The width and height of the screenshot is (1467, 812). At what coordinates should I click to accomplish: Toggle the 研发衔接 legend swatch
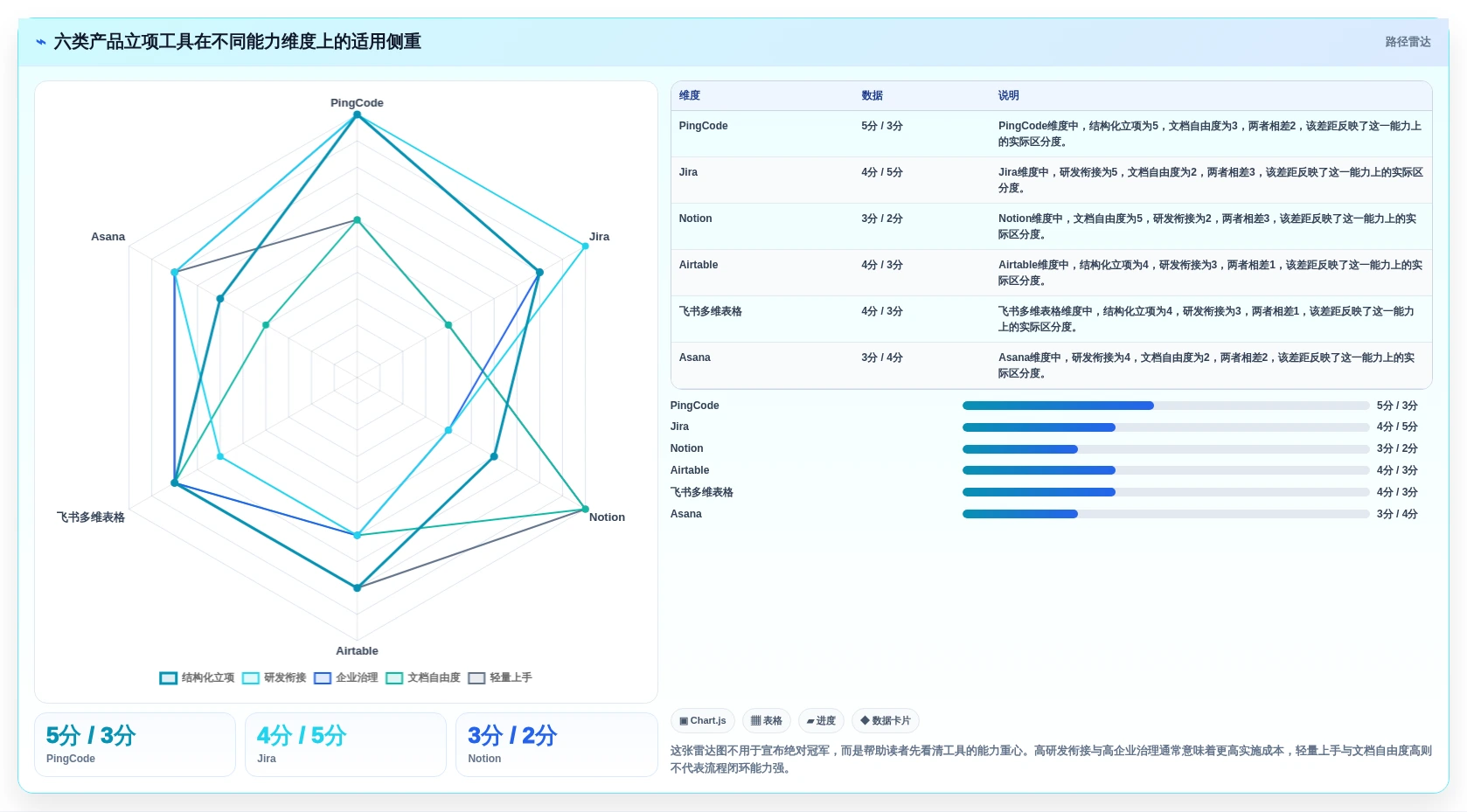[x=251, y=678]
